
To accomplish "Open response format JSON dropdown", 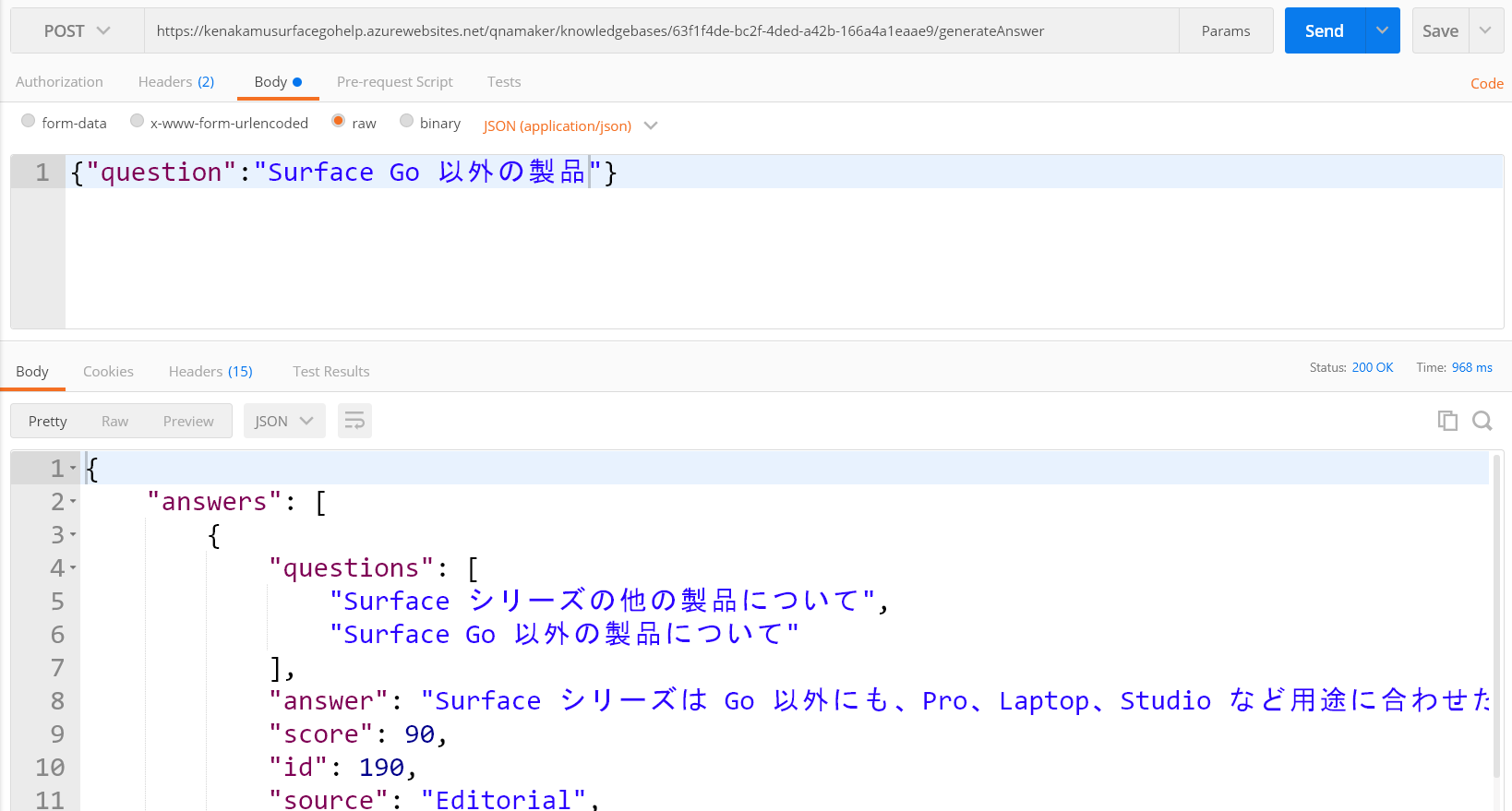I will tap(284, 421).
